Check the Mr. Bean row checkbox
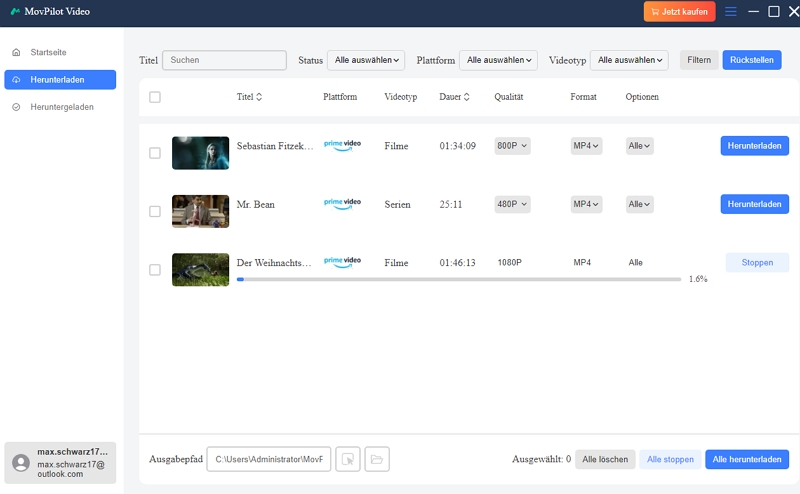The image size is (800, 494). (x=154, y=211)
